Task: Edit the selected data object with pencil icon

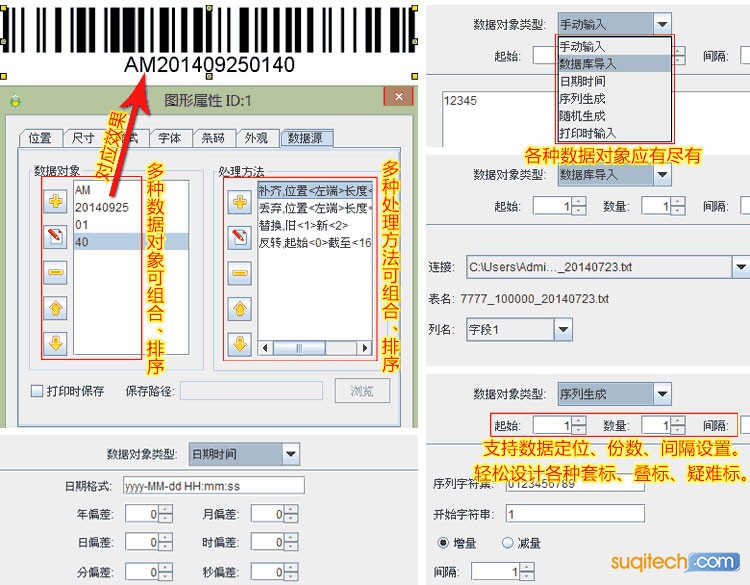Action: click(55, 236)
